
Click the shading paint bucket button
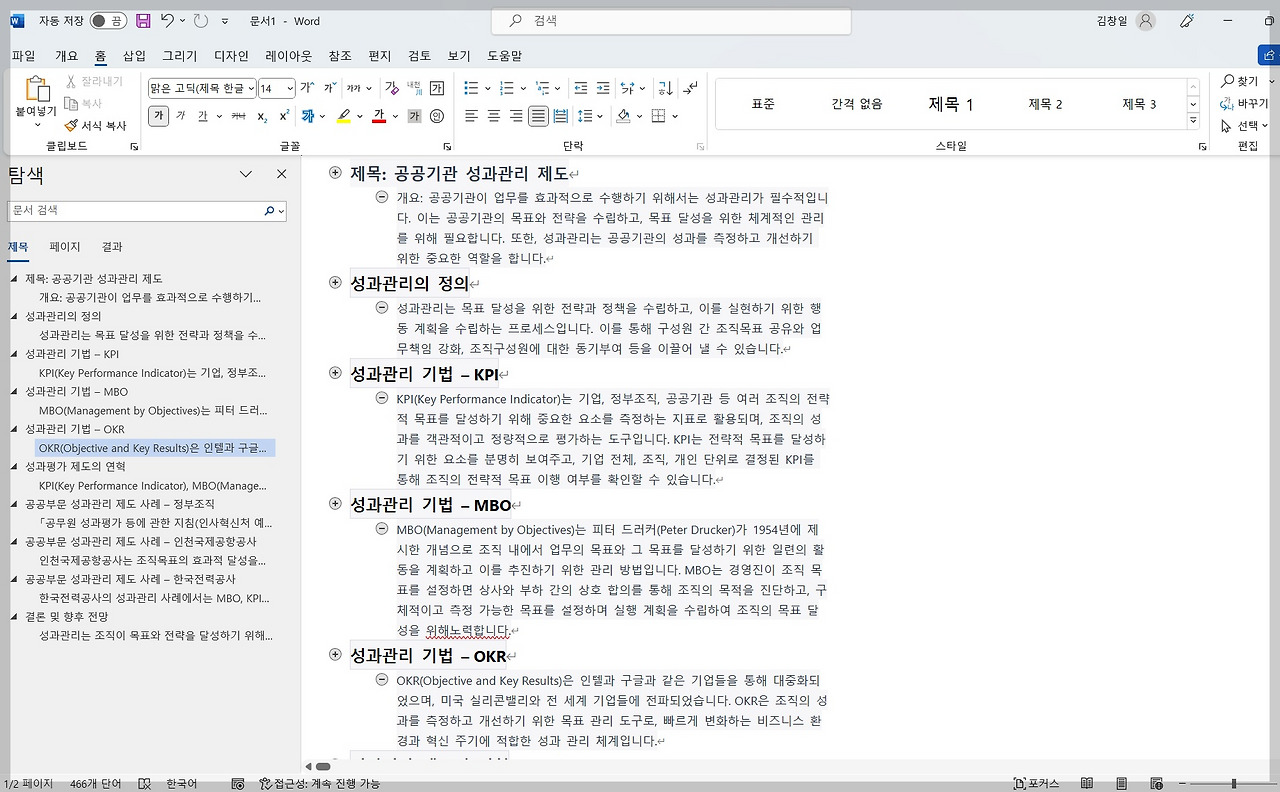623,116
